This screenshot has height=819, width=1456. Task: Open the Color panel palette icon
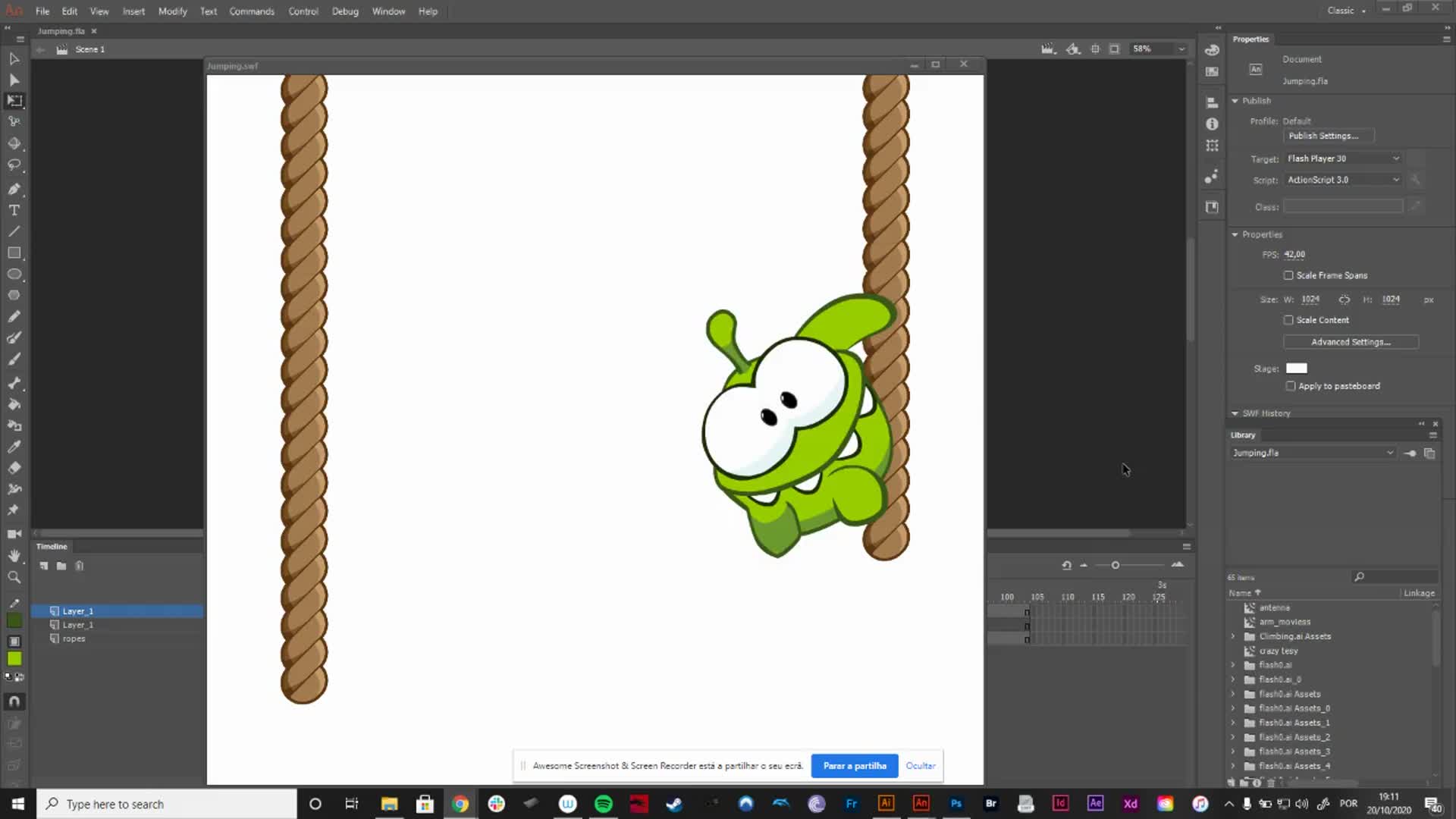[1212, 50]
